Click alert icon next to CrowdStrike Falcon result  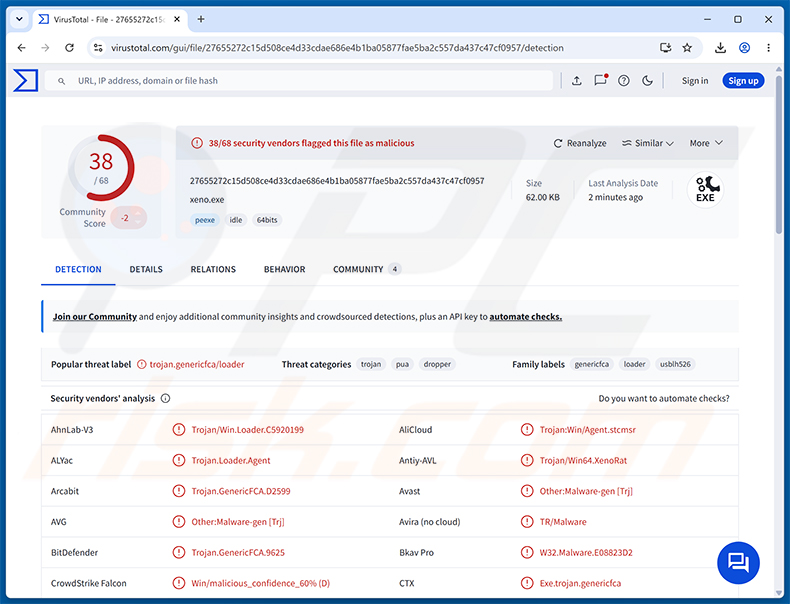point(179,583)
